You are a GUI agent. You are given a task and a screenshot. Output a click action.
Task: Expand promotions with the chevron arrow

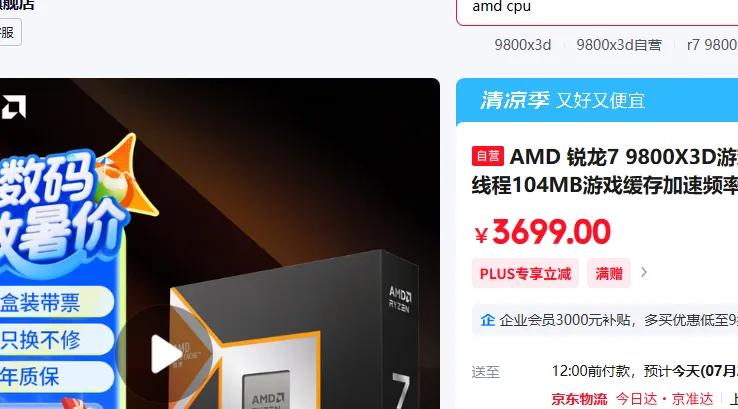click(x=643, y=273)
